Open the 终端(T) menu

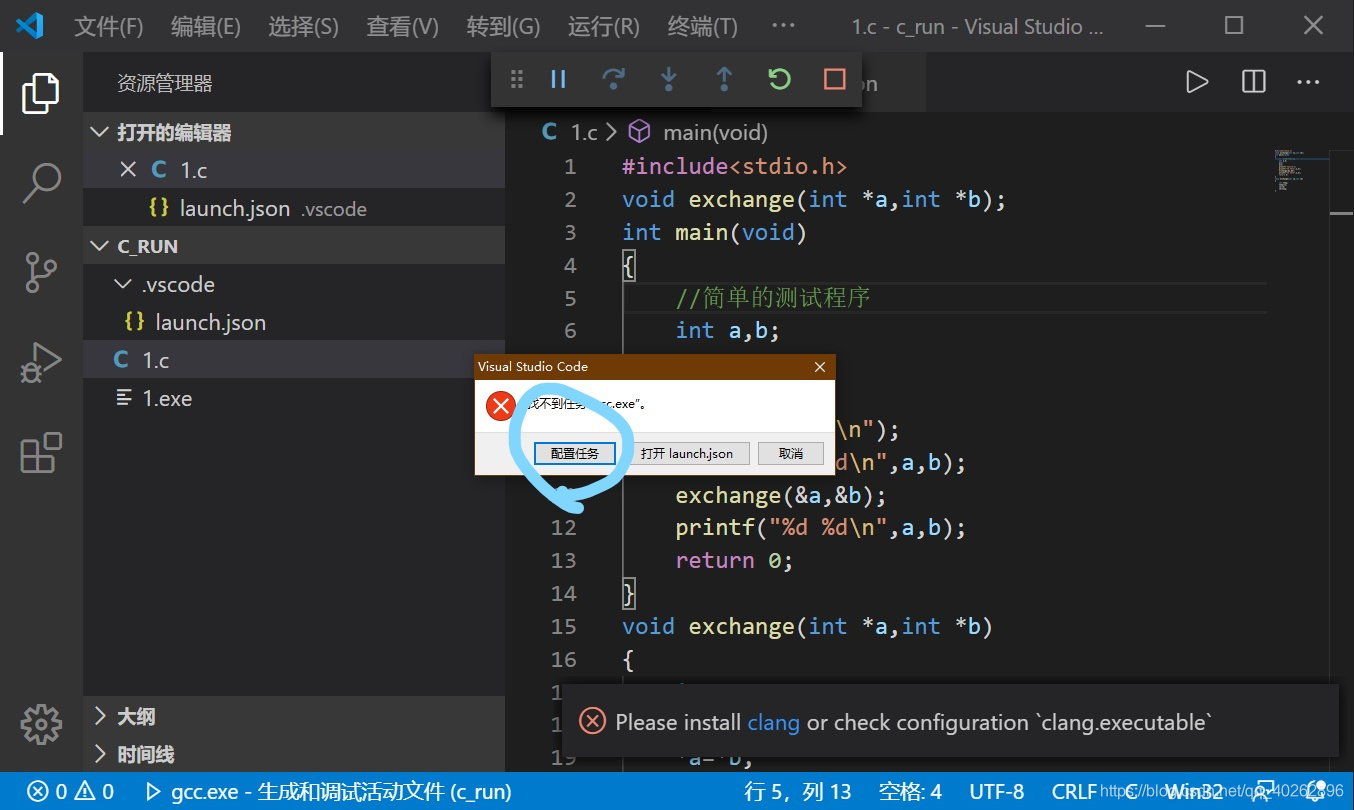[703, 26]
